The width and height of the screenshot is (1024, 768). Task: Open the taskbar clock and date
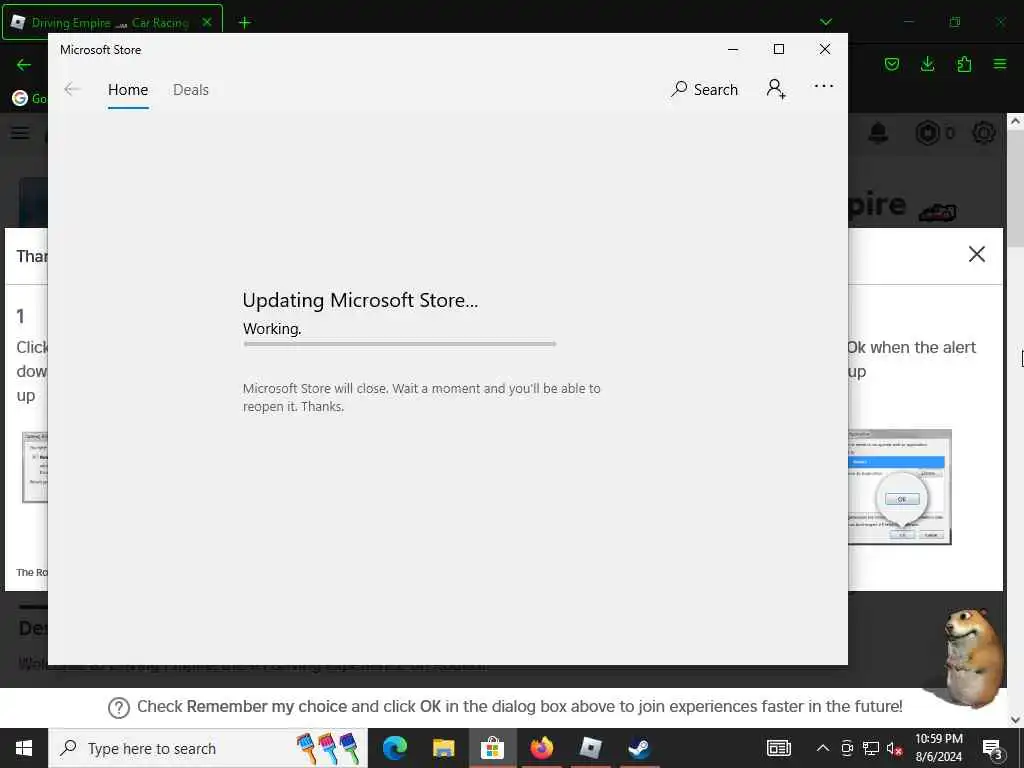tap(938, 748)
